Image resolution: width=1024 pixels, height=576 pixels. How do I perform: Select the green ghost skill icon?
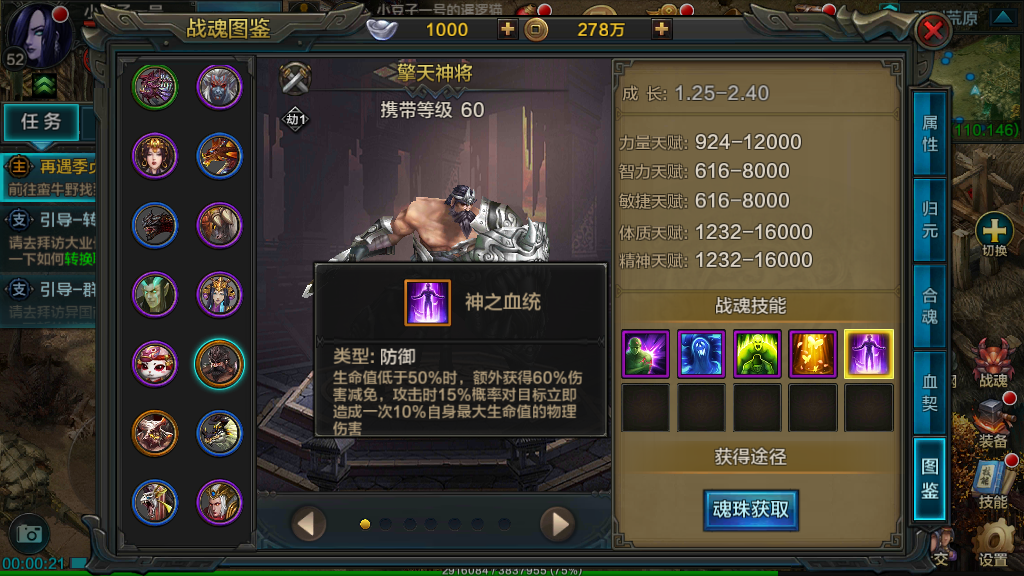click(757, 354)
